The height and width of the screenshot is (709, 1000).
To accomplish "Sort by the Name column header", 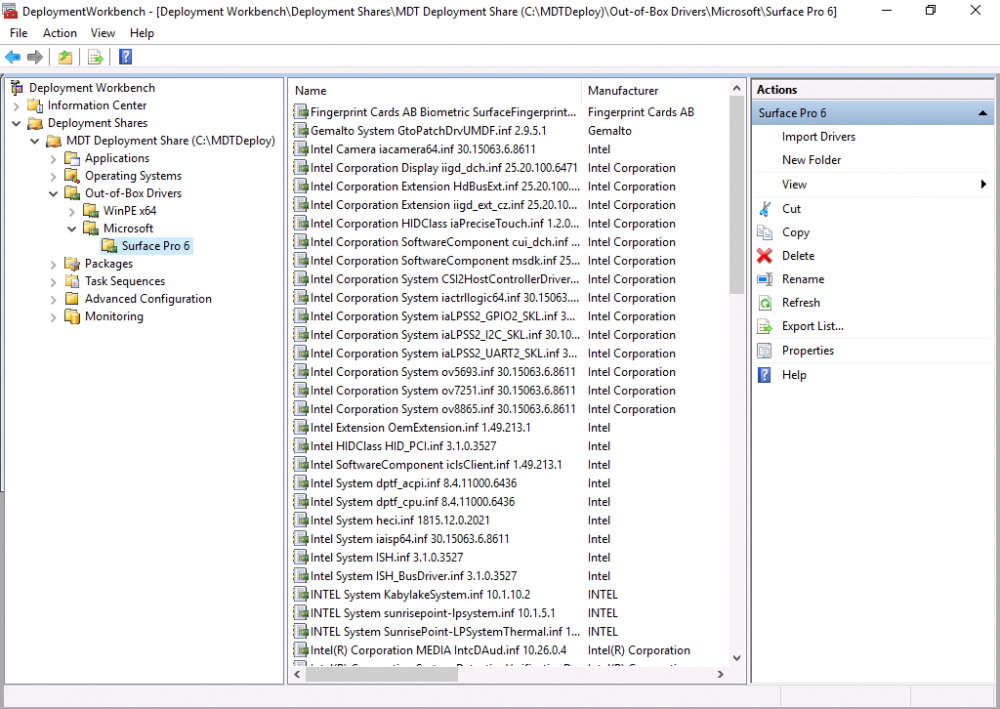I will click(x=436, y=91).
